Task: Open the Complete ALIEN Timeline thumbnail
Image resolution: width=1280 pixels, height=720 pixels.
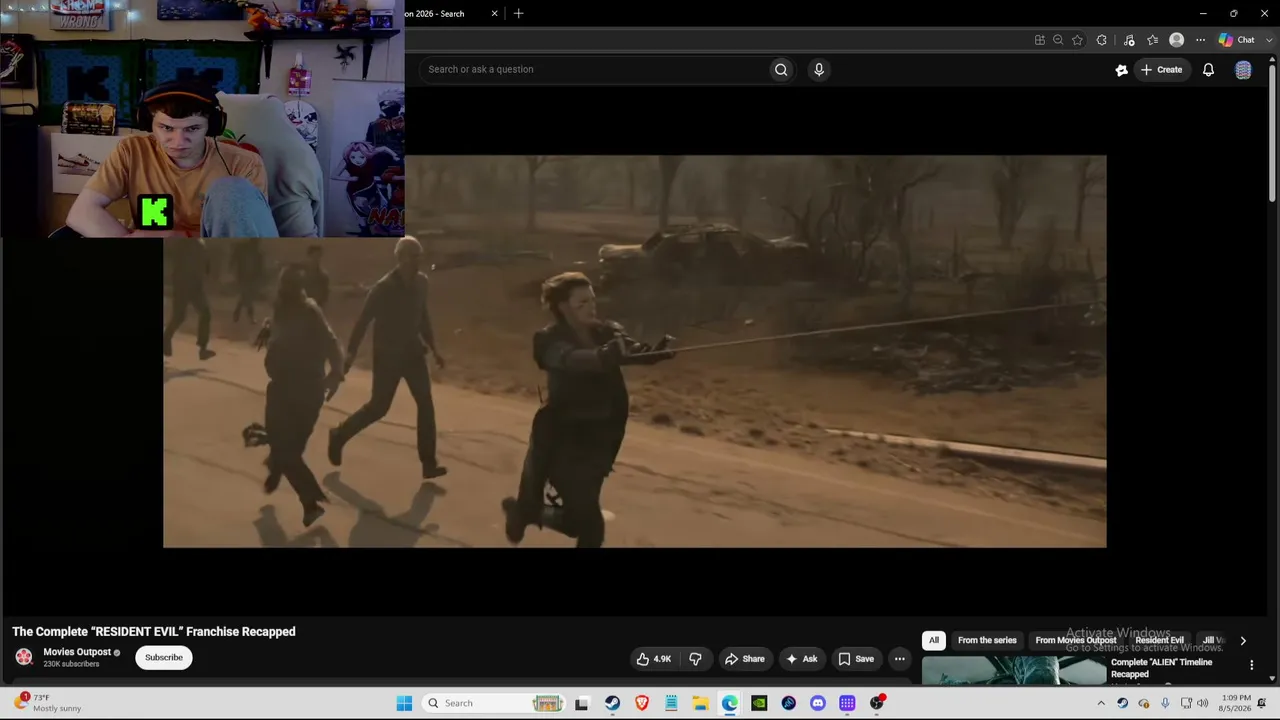Action: click(1013, 671)
